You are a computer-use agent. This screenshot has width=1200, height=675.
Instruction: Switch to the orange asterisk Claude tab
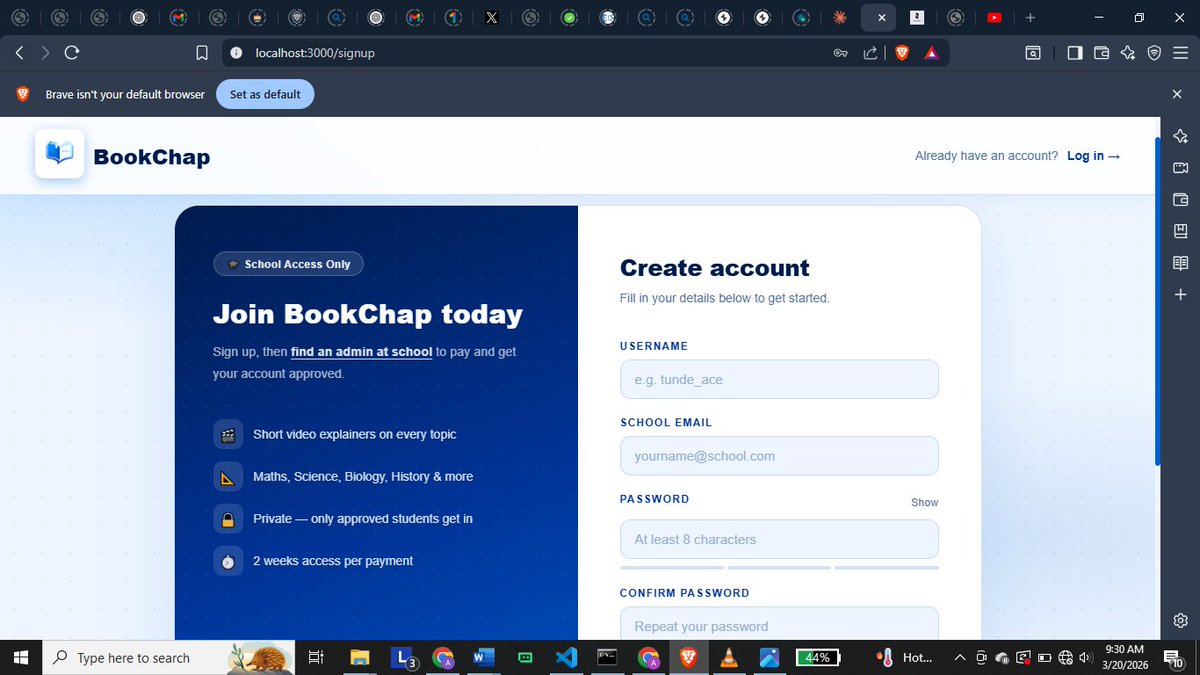pos(839,17)
